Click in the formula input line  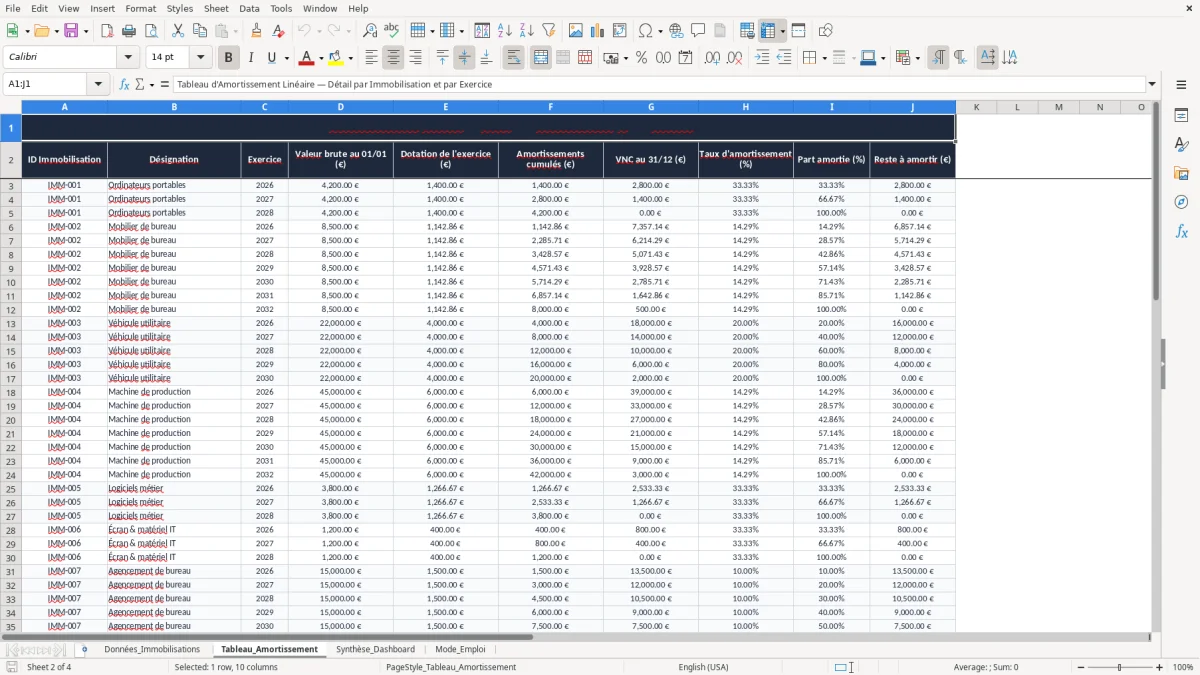pyautogui.click(x=659, y=85)
